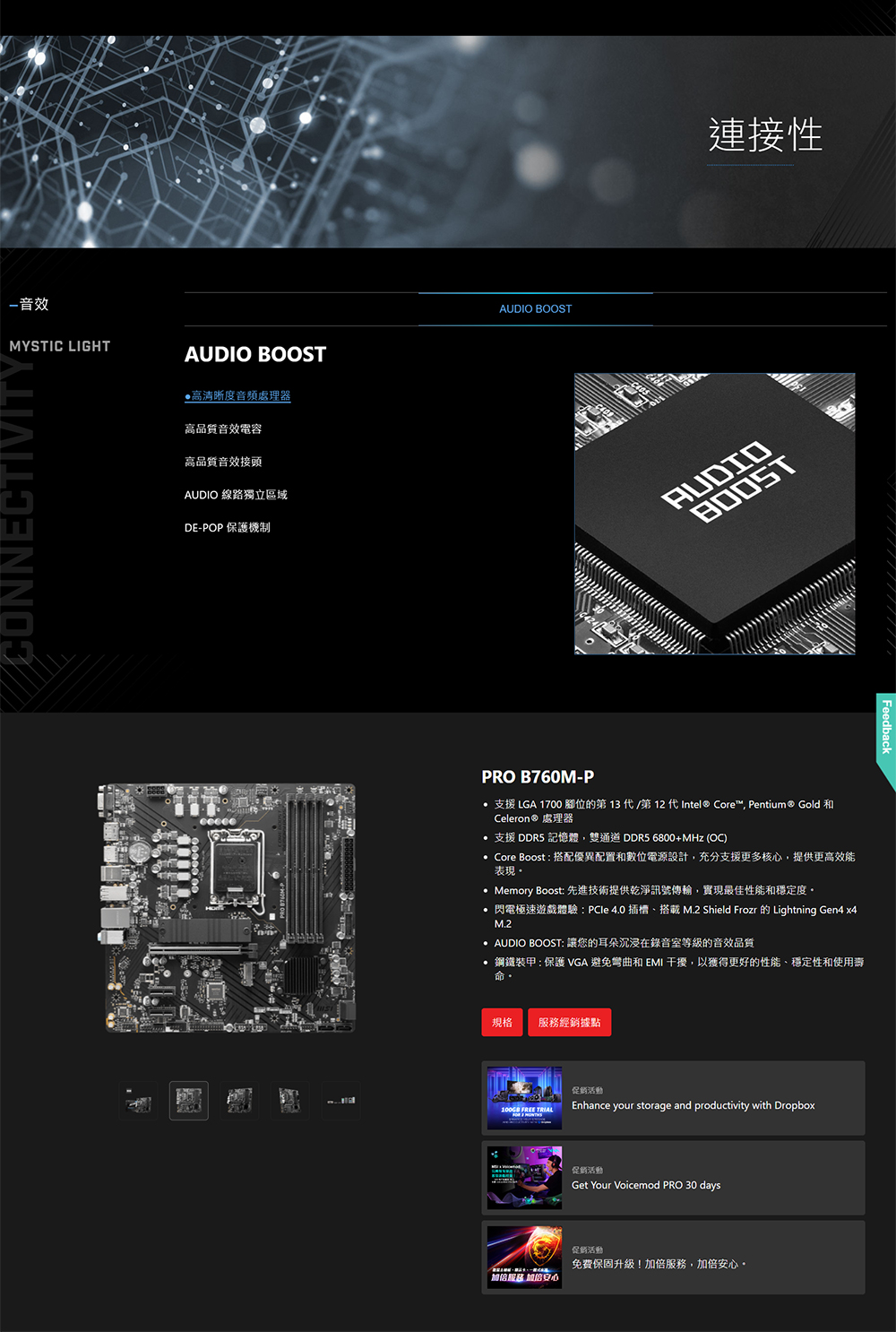This screenshot has width=896, height=1332.
Task: Select 高品質音效接頭 feature item
Action: point(223,462)
